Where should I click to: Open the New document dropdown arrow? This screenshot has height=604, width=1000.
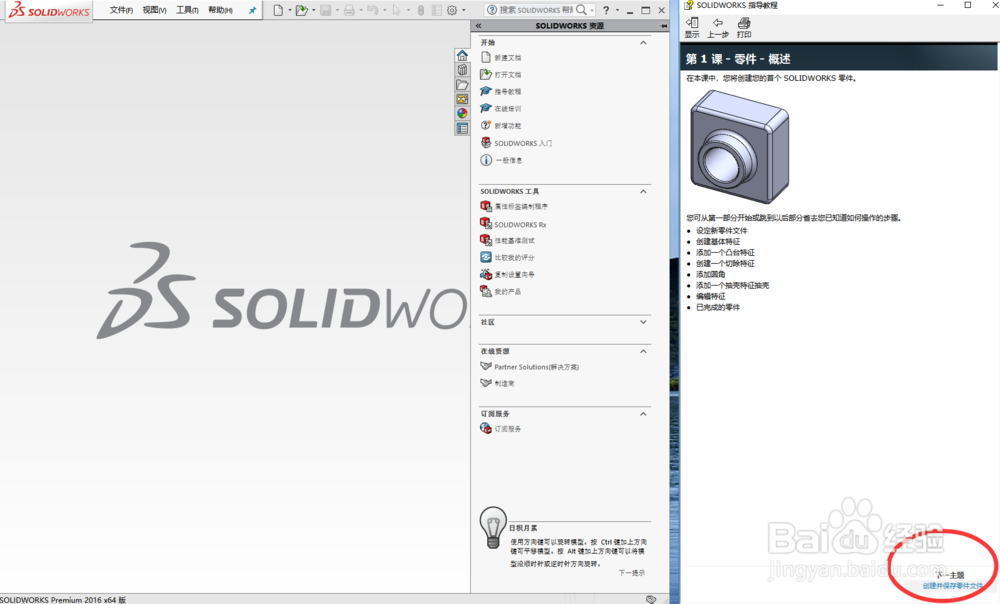290,10
